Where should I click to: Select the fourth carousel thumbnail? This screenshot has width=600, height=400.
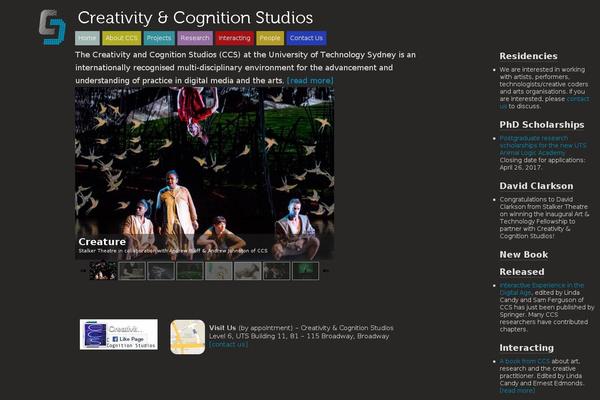click(x=190, y=271)
